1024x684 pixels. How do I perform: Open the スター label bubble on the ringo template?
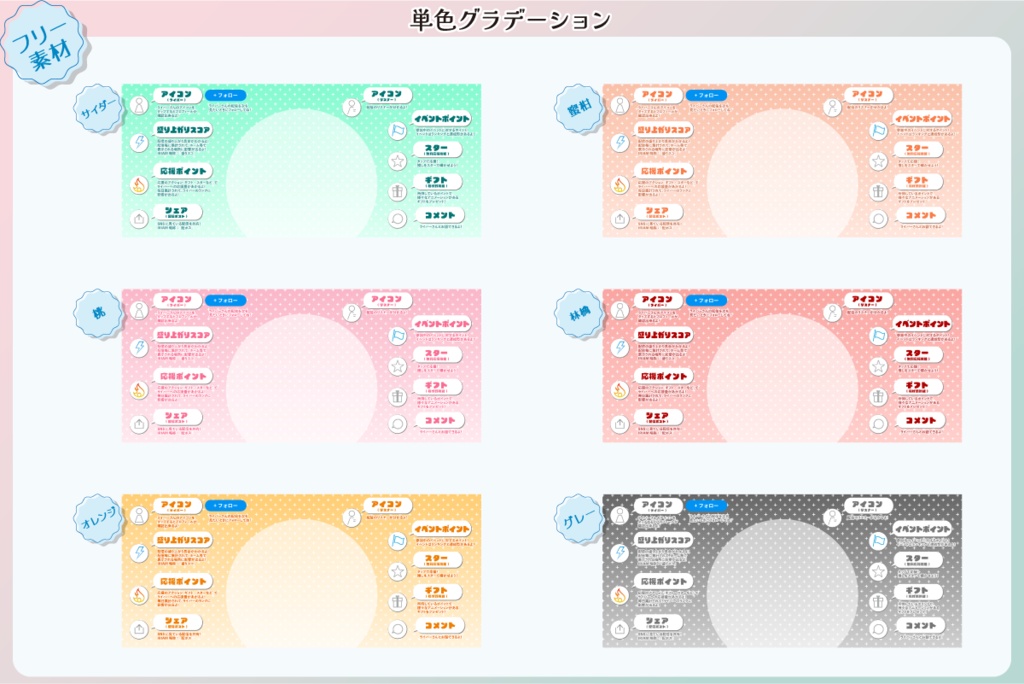920,355
